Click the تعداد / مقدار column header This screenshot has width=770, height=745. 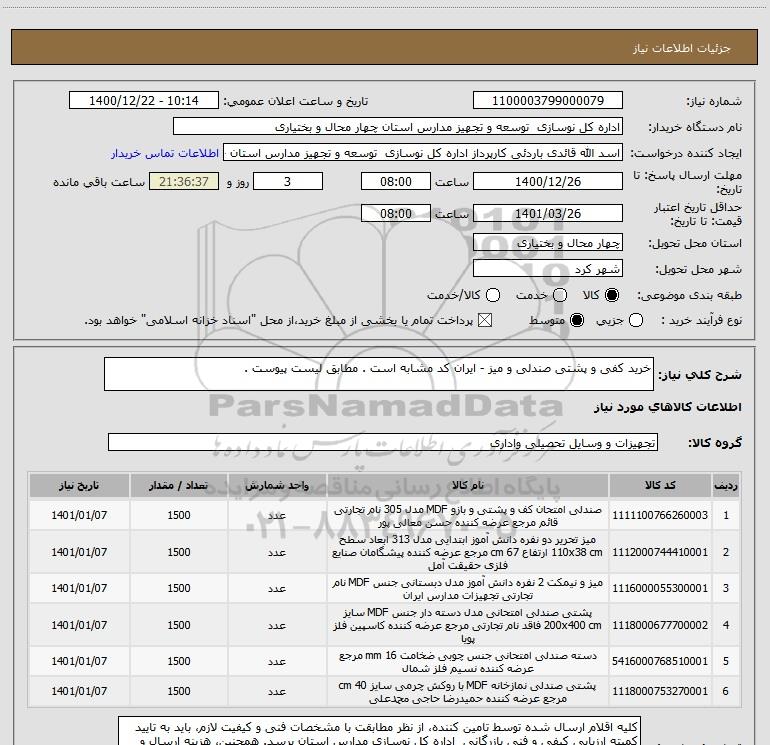pos(179,486)
